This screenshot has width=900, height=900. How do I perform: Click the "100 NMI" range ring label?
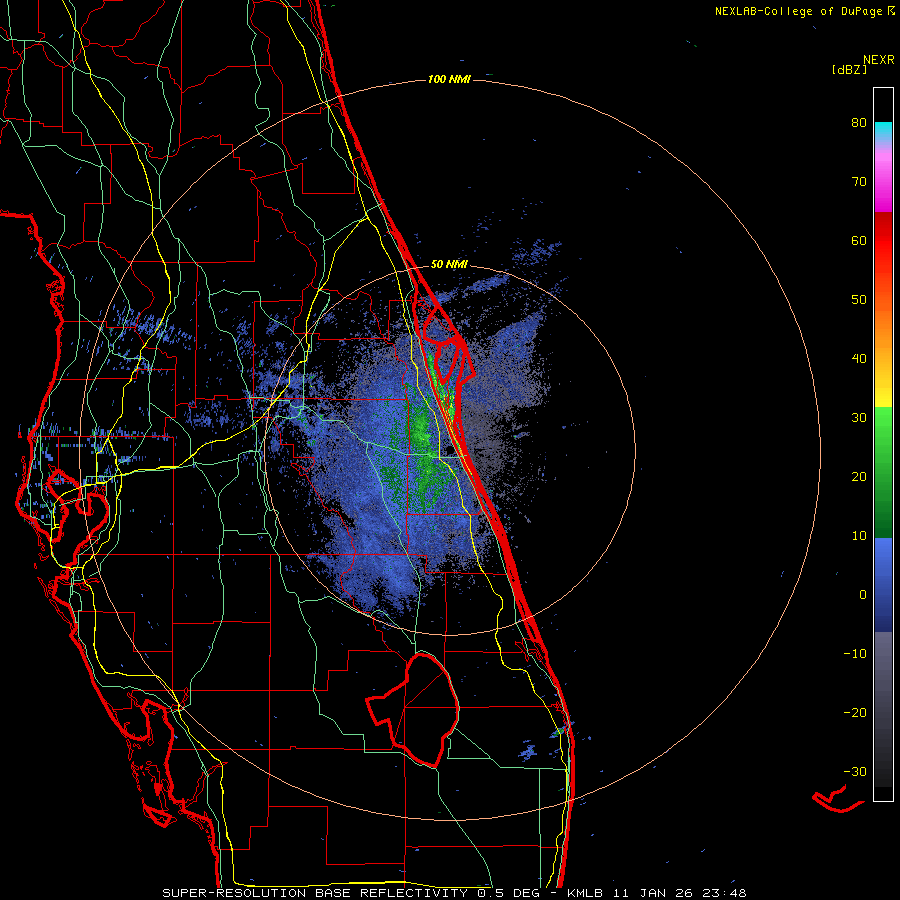pos(449,79)
